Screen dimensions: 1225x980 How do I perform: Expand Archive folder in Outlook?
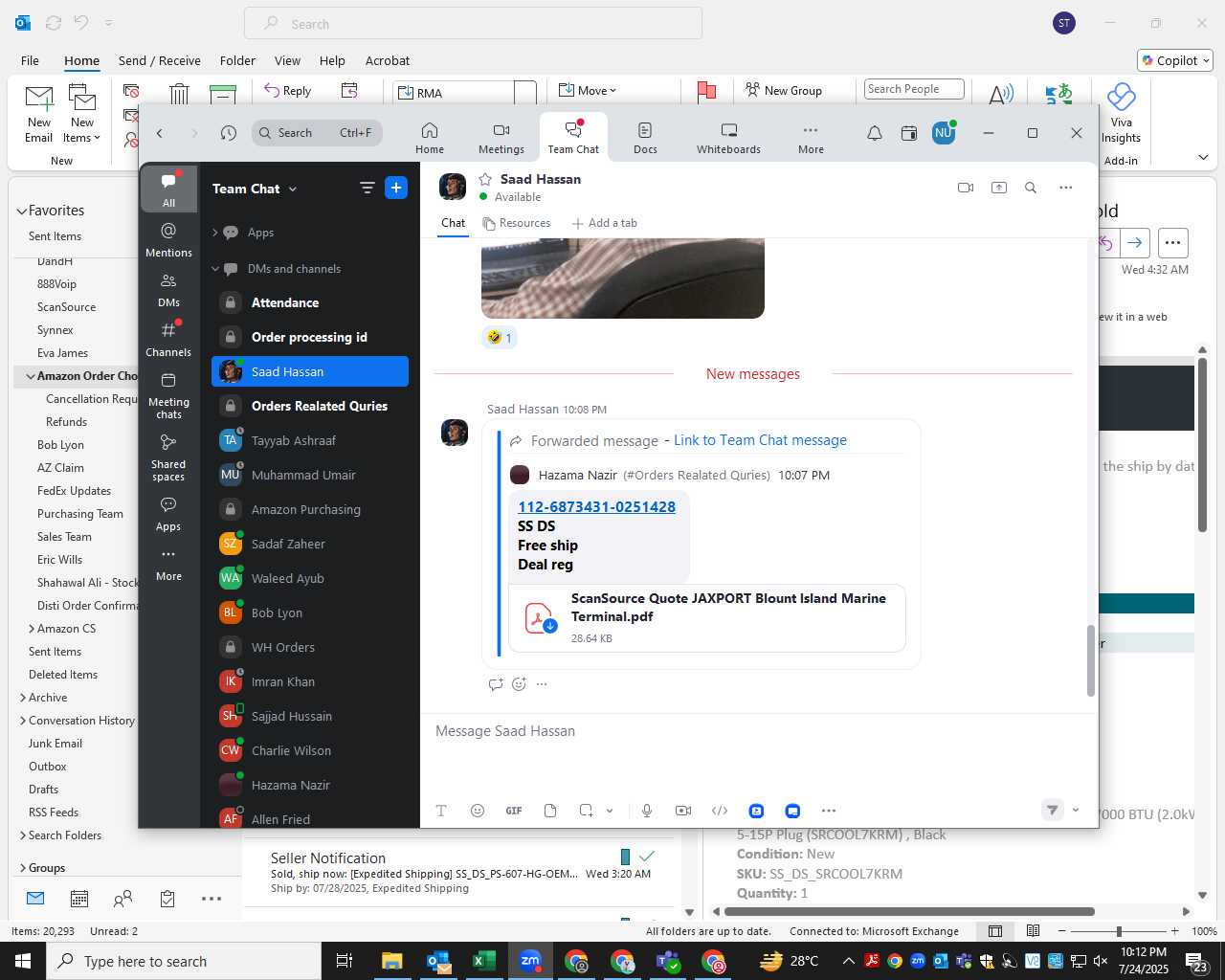(x=23, y=698)
